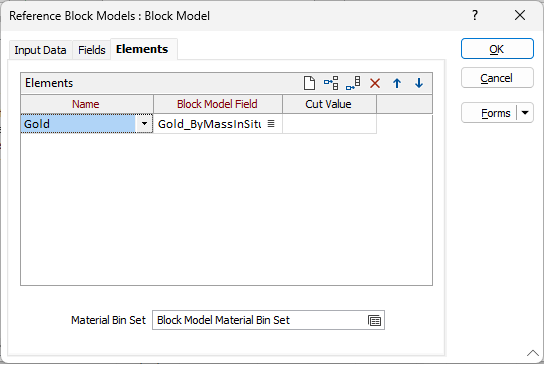Collapse the dialog using bottom-right chevron
Image resolution: width=547 pixels, height=366 pixels.
point(533,353)
